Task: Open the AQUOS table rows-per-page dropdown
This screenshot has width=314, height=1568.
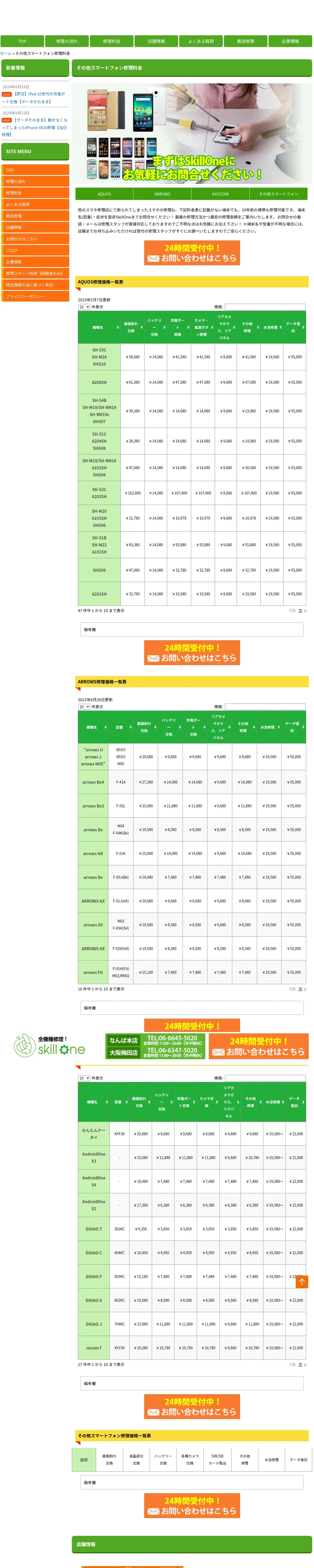Action: click(x=84, y=307)
